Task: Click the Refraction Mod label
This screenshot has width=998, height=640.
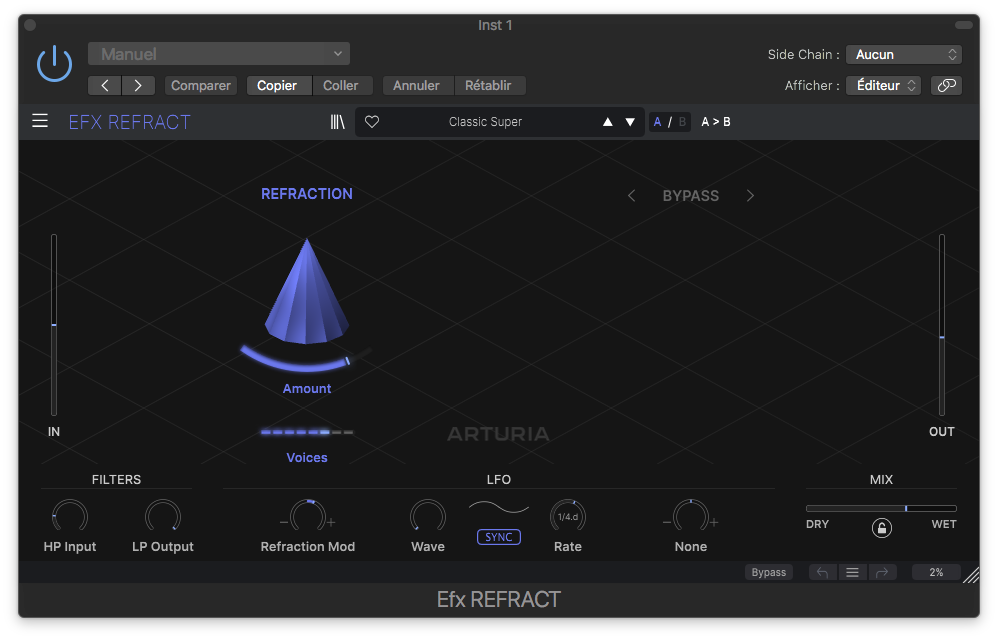Action: pyautogui.click(x=308, y=546)
